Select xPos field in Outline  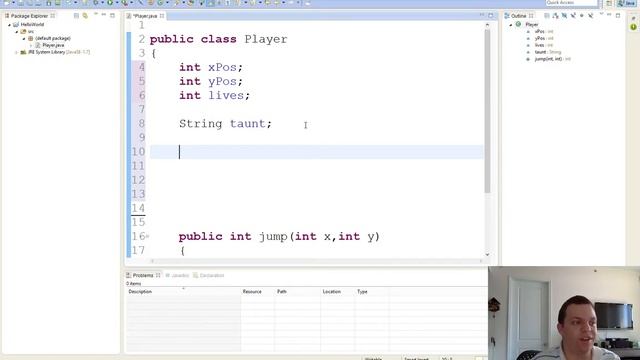pos(544,31)
